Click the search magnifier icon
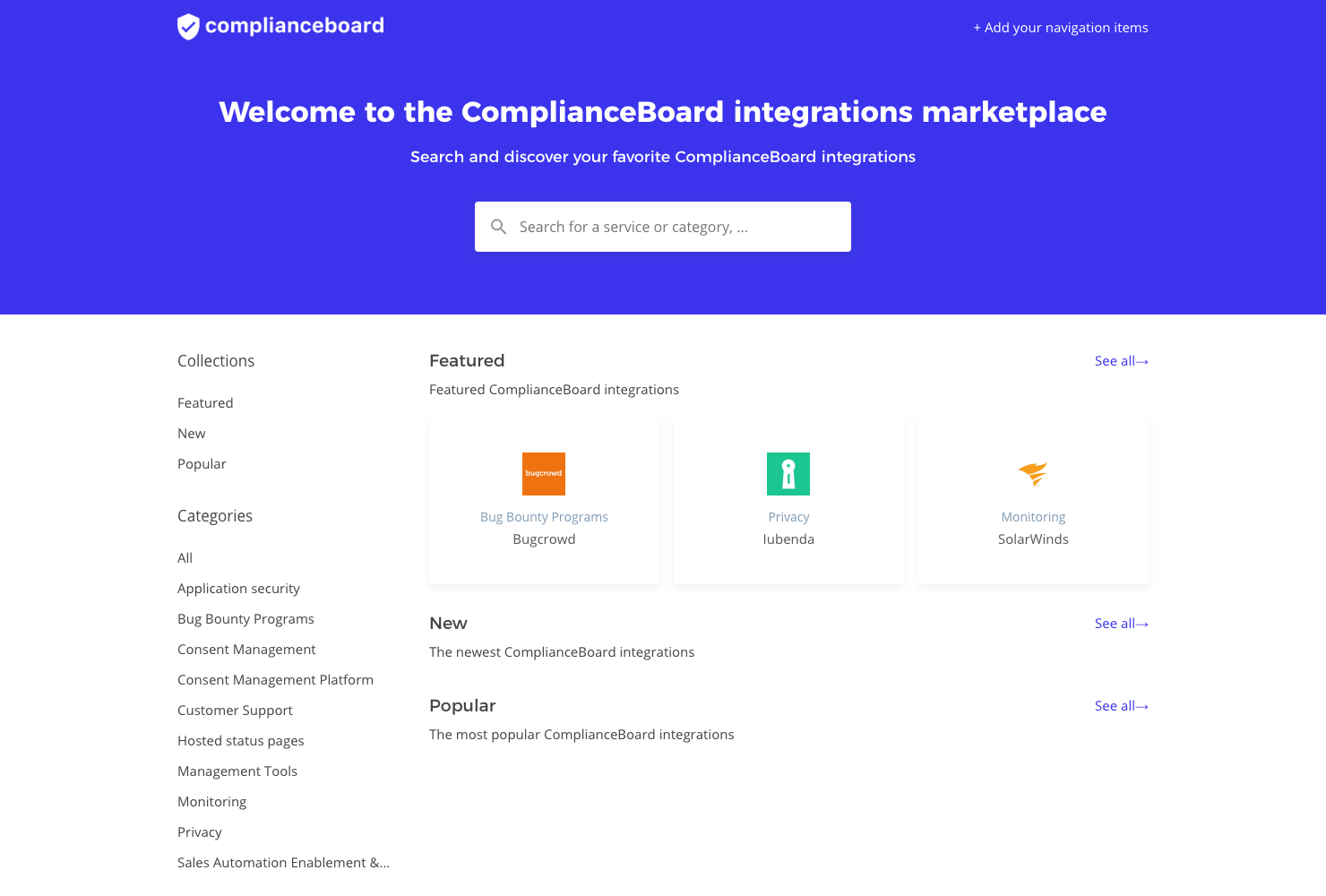The image size is (1326, 896). click(499, 227)
